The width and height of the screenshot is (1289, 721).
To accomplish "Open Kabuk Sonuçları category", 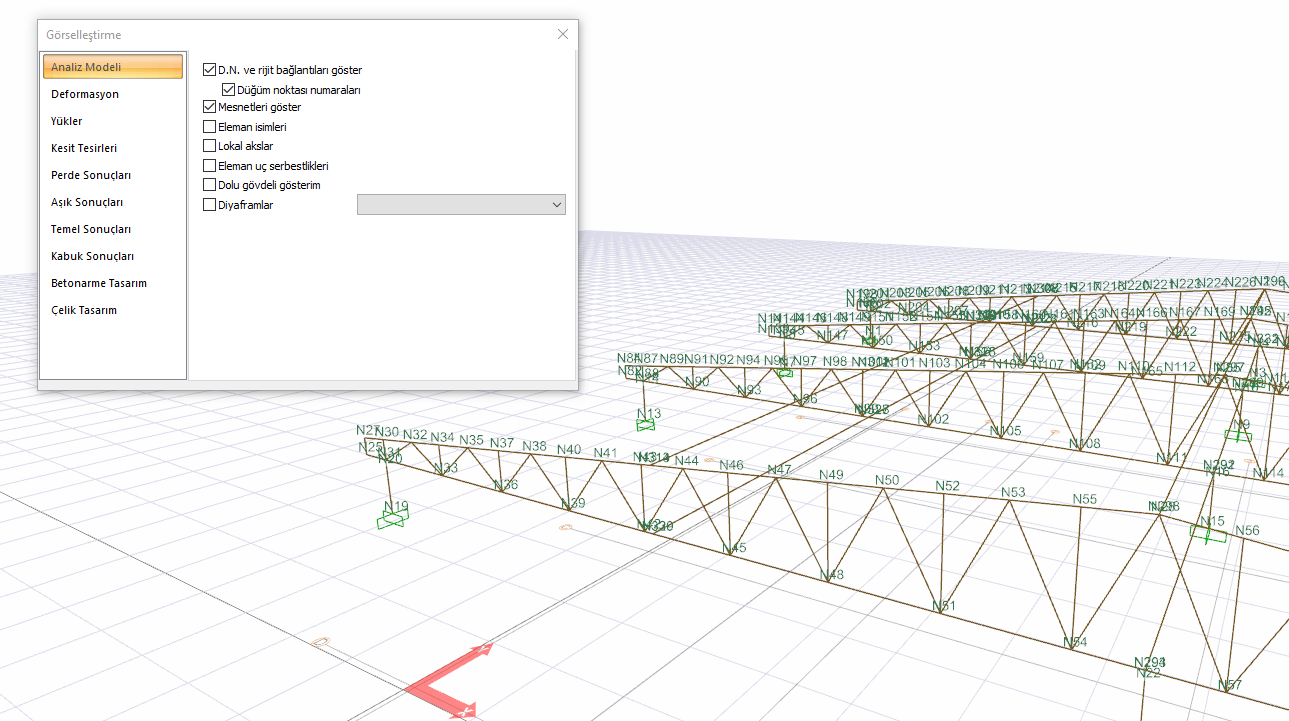I will (92, 256).
